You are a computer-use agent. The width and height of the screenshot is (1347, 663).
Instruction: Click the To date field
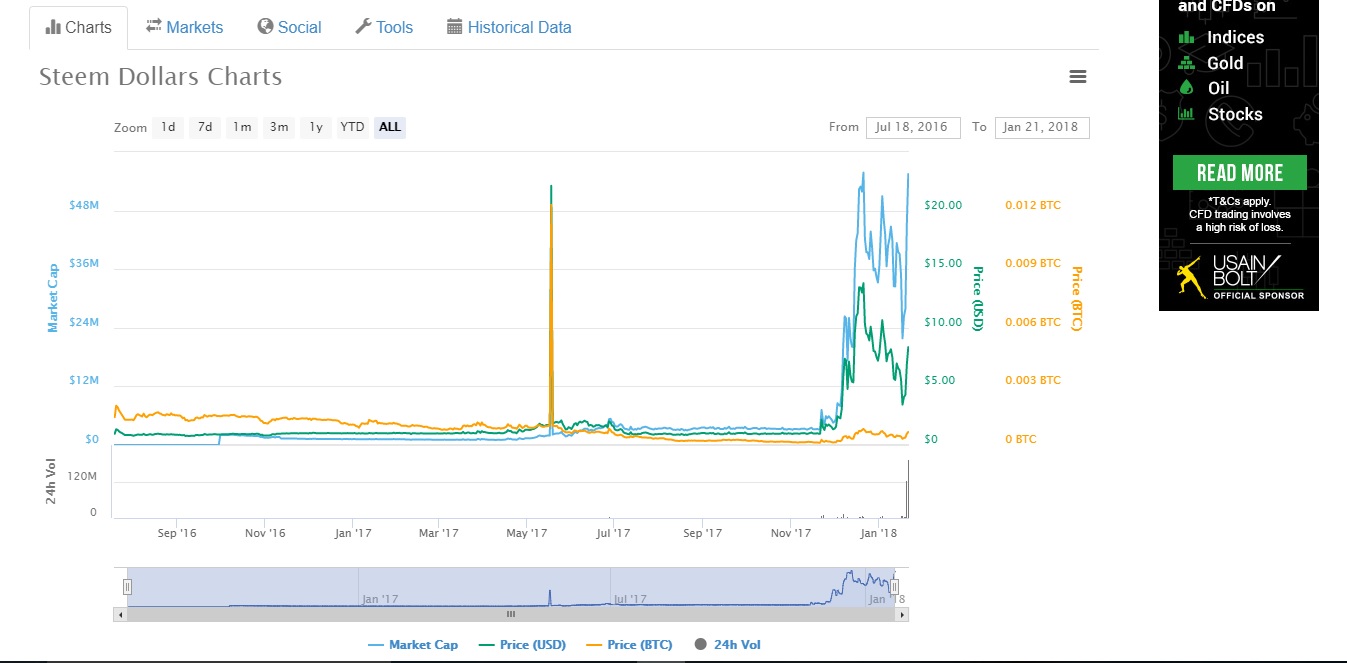pyautogui.click(x=1042, y=127)
